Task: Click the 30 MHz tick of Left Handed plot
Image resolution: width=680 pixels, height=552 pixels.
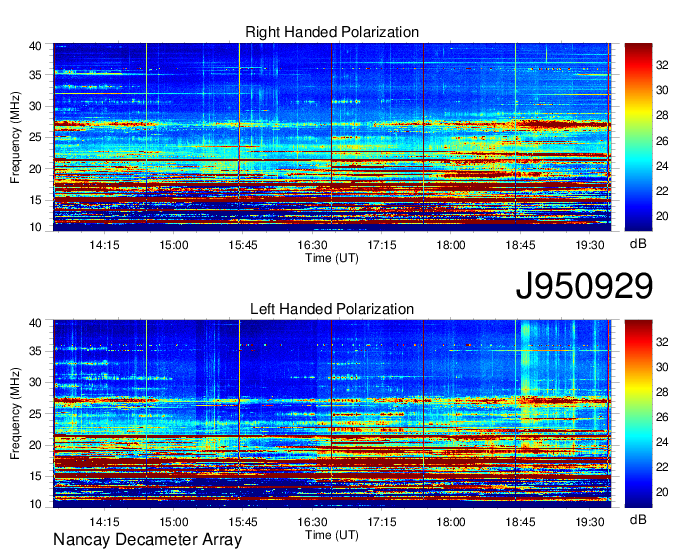Action: (36, 383)
